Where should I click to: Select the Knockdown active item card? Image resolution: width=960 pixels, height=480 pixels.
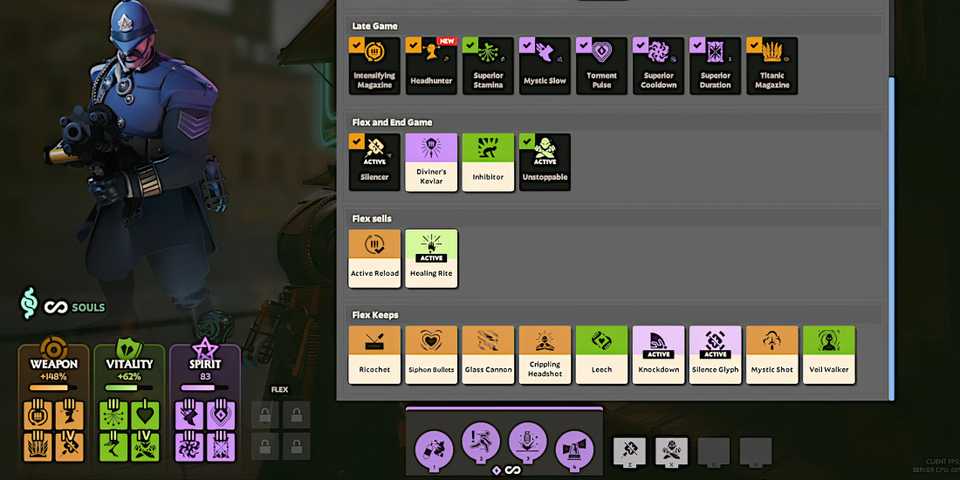(658, 354)
